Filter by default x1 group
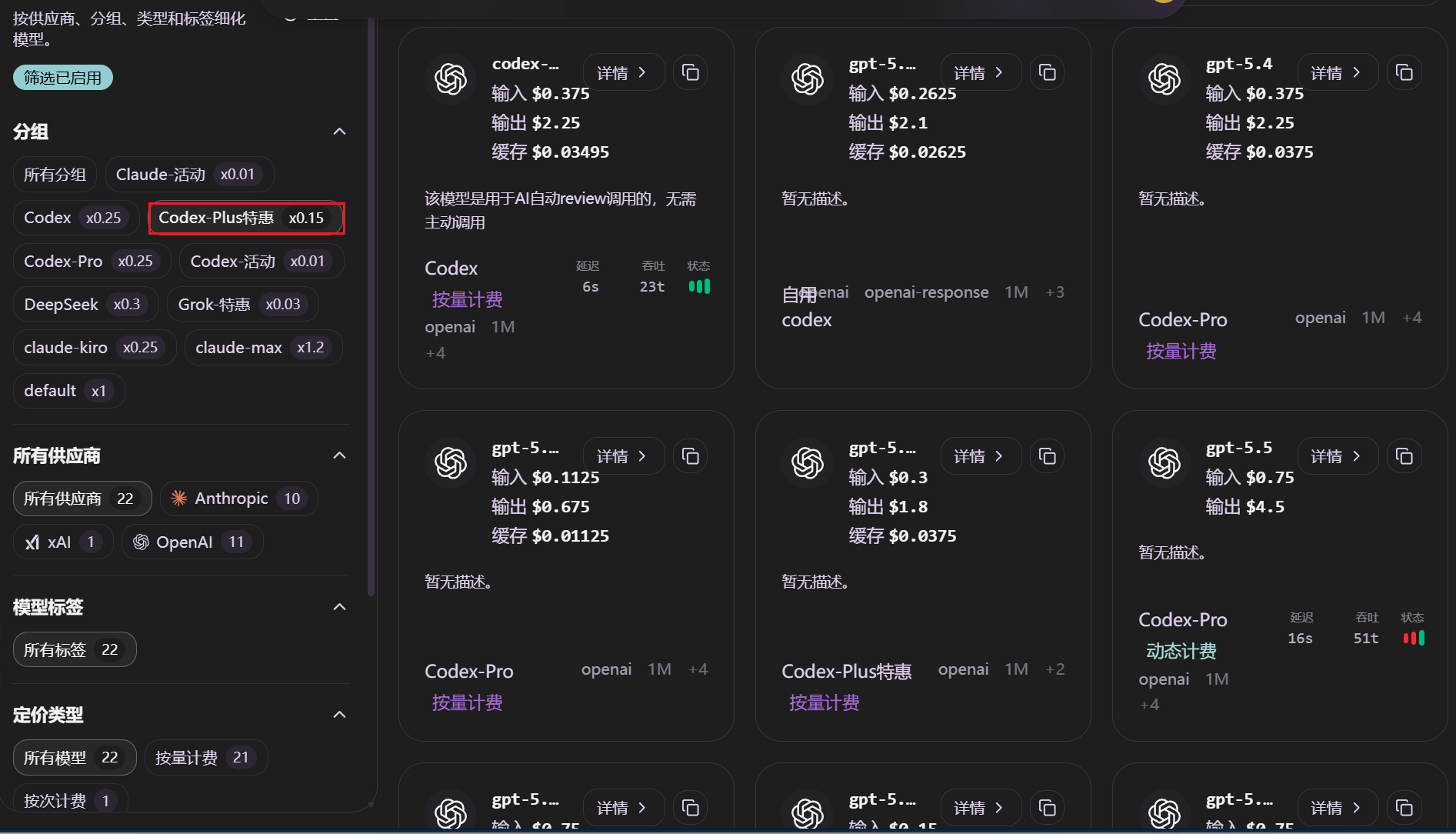Image resolution: width=1456 pixels, height=834 pixels. [x=69, y=390]
